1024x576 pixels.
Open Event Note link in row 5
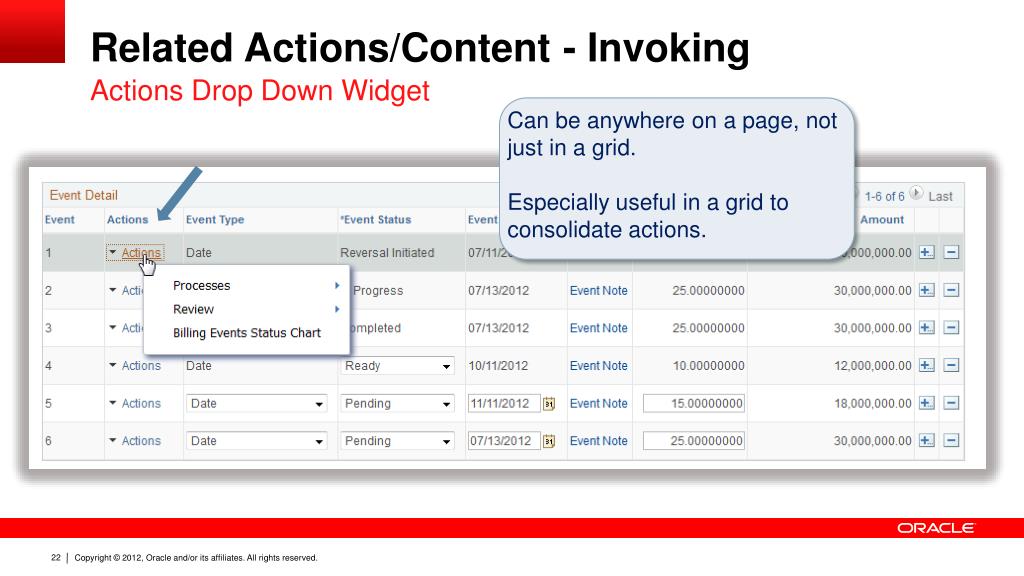coord(598,404)
